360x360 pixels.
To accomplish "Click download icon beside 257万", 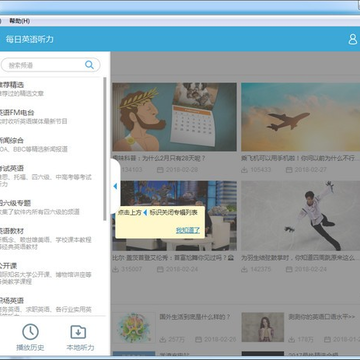I will pyautogui.click(x=163, y=339).
